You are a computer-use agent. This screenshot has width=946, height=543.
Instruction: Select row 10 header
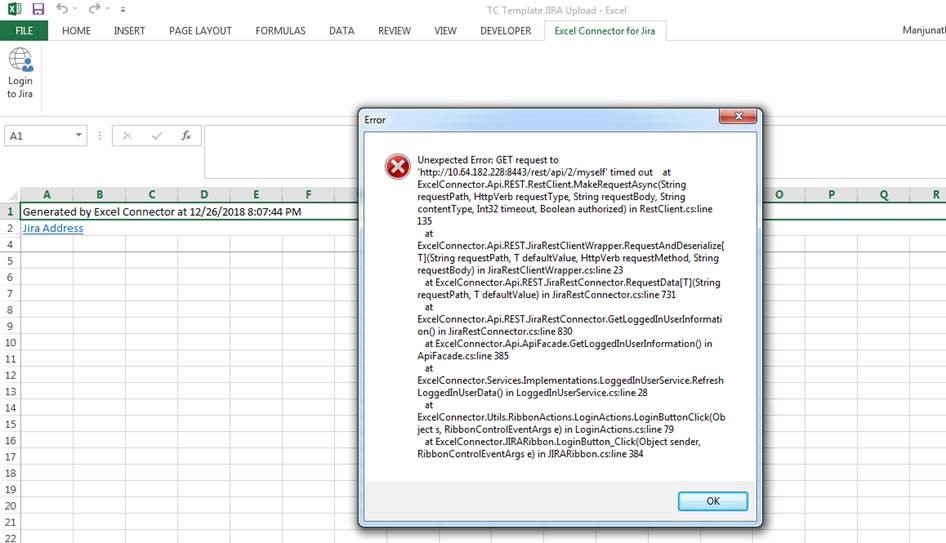[10, 342]
